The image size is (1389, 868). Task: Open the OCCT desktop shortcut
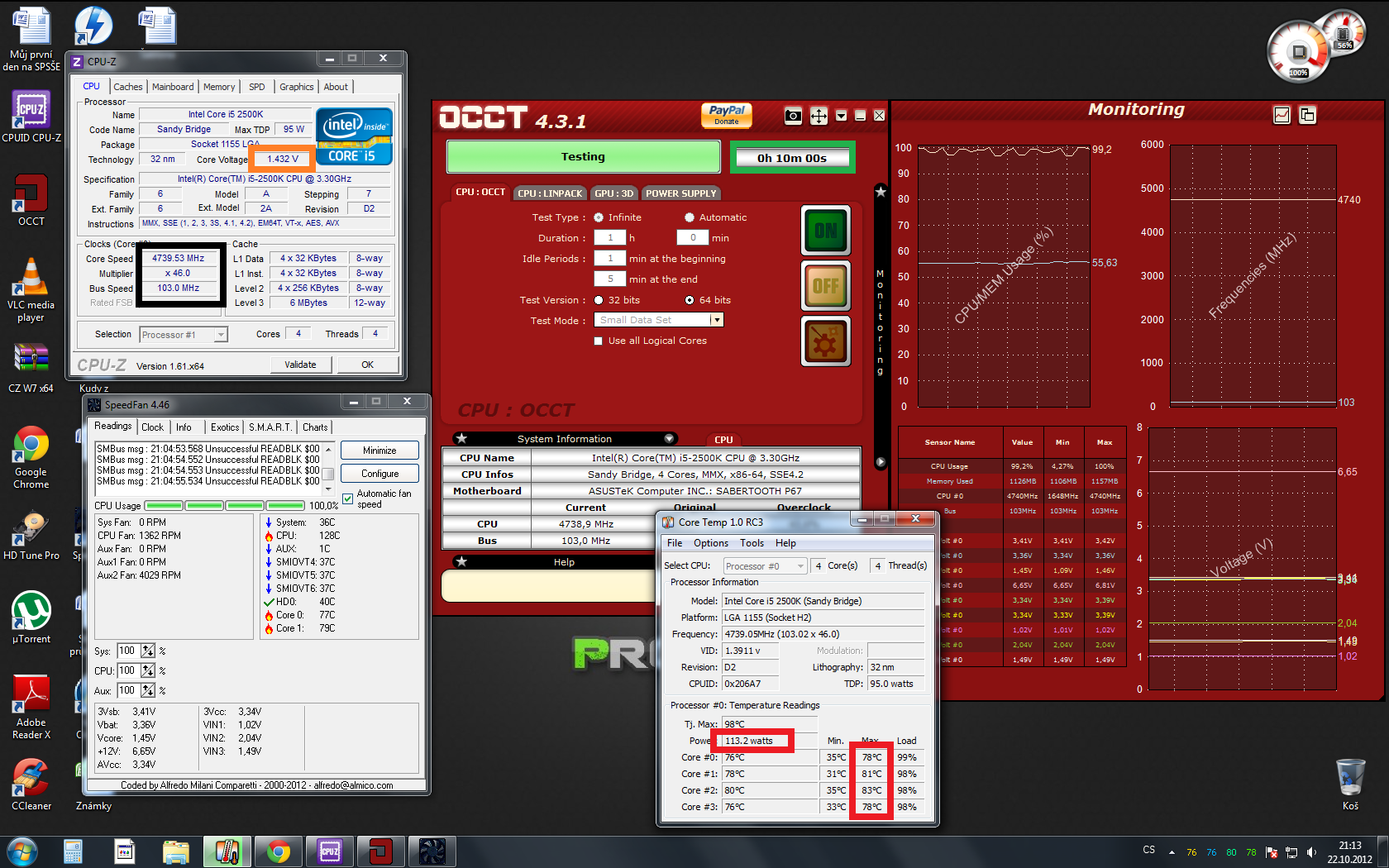click(31, 200)
